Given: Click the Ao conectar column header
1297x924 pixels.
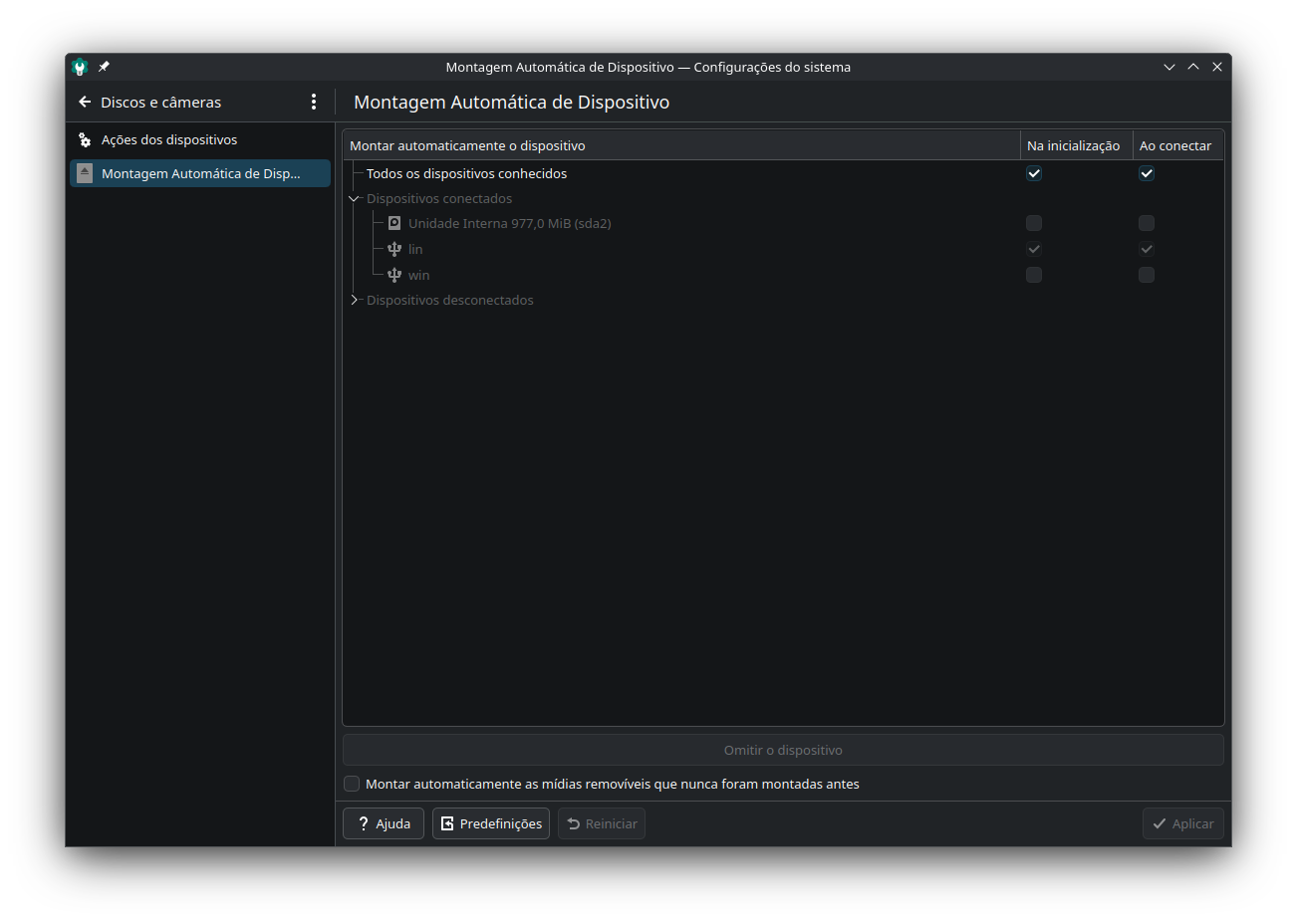Looking at the screenshot, I should click(x=1178, y=145).
